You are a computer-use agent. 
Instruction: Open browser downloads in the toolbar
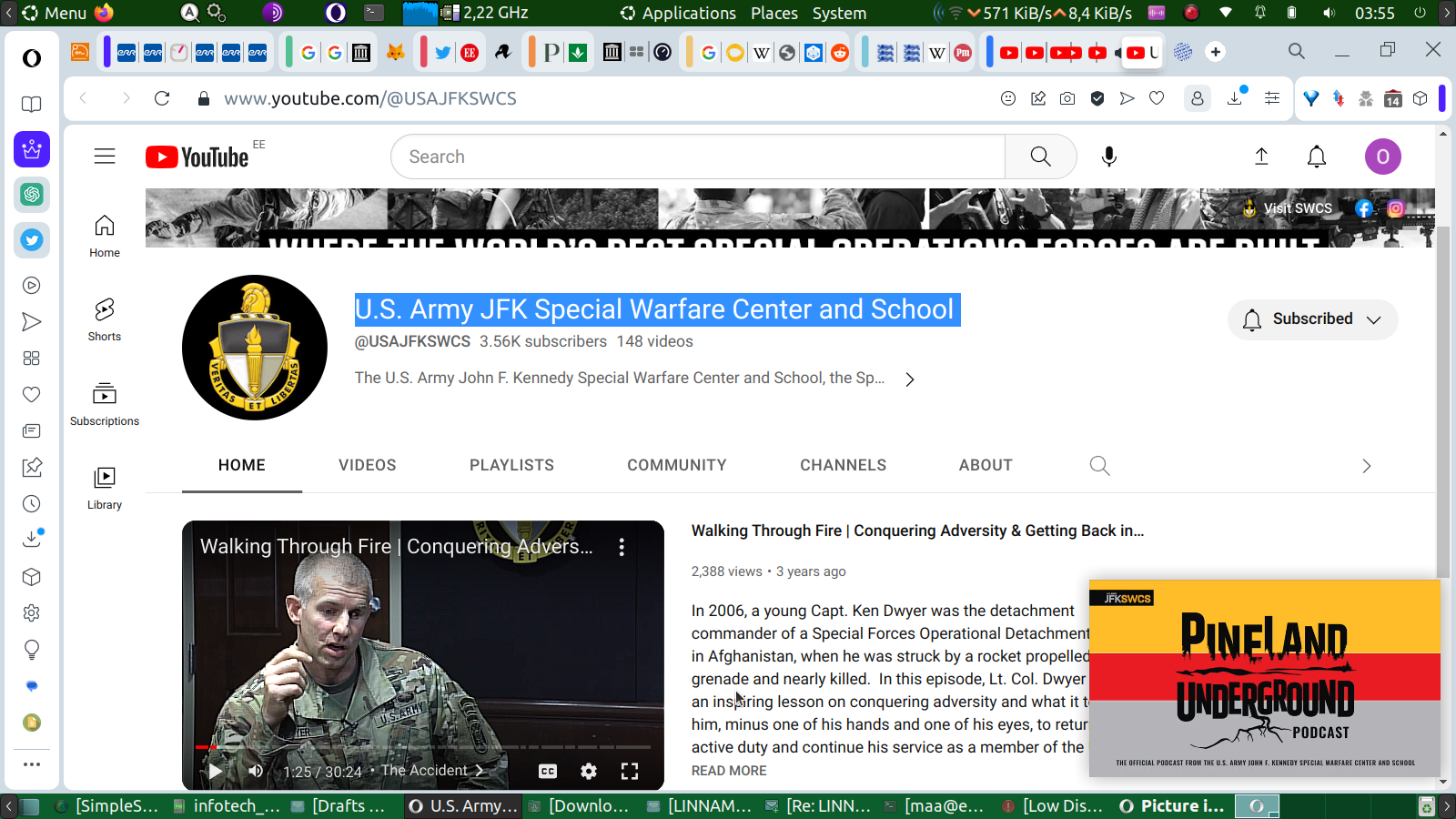pyautogui.click(x=1236, y=97)
